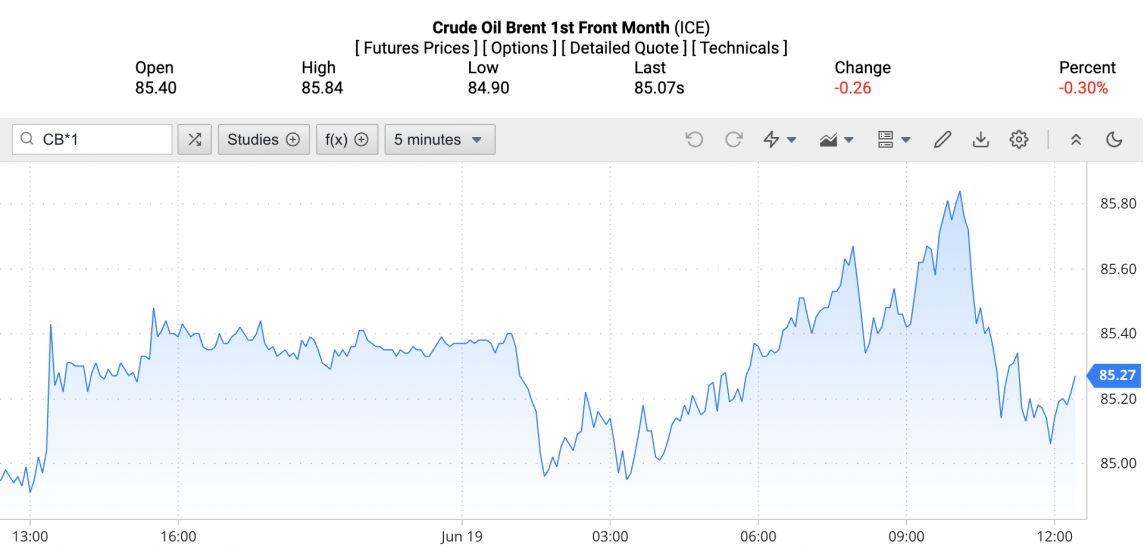Viewport: 1144px width, 548px height.
Task: Click the compare symbols shuffle icon
Action: [194, 140]
